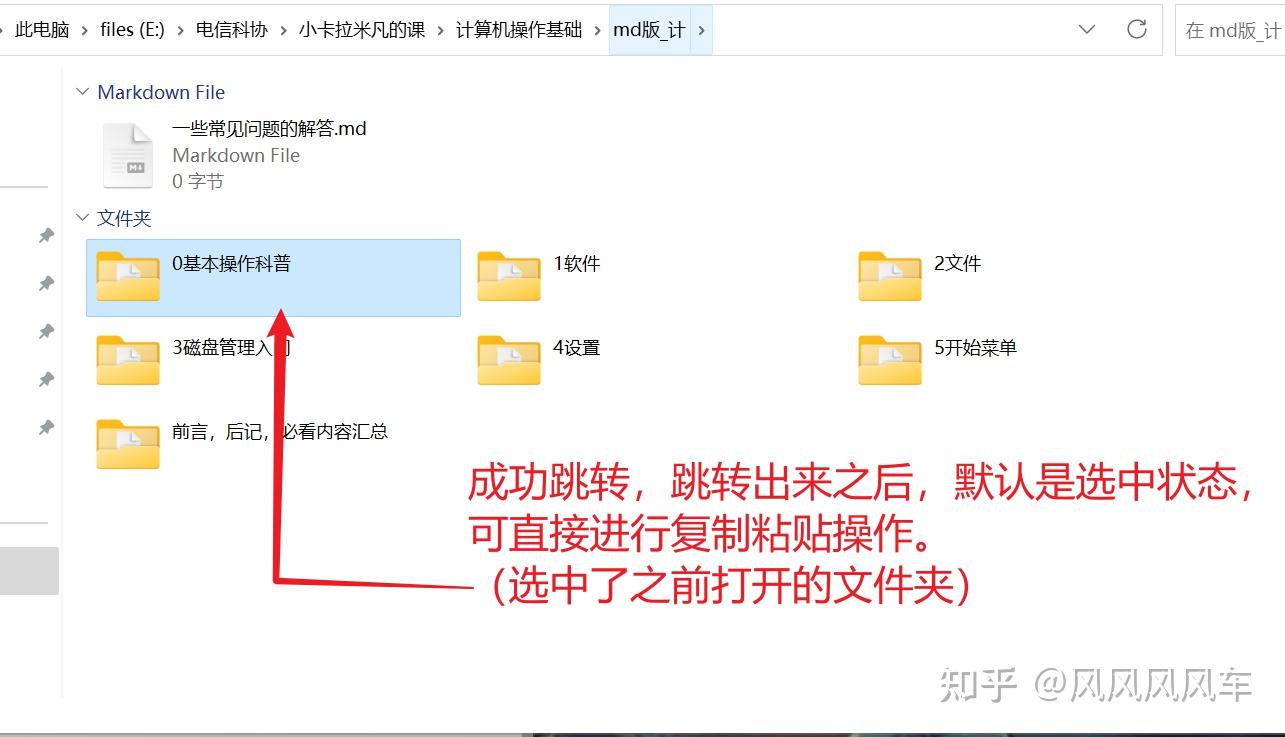Select the 一些常见问题的解答.md file icon

126,155
